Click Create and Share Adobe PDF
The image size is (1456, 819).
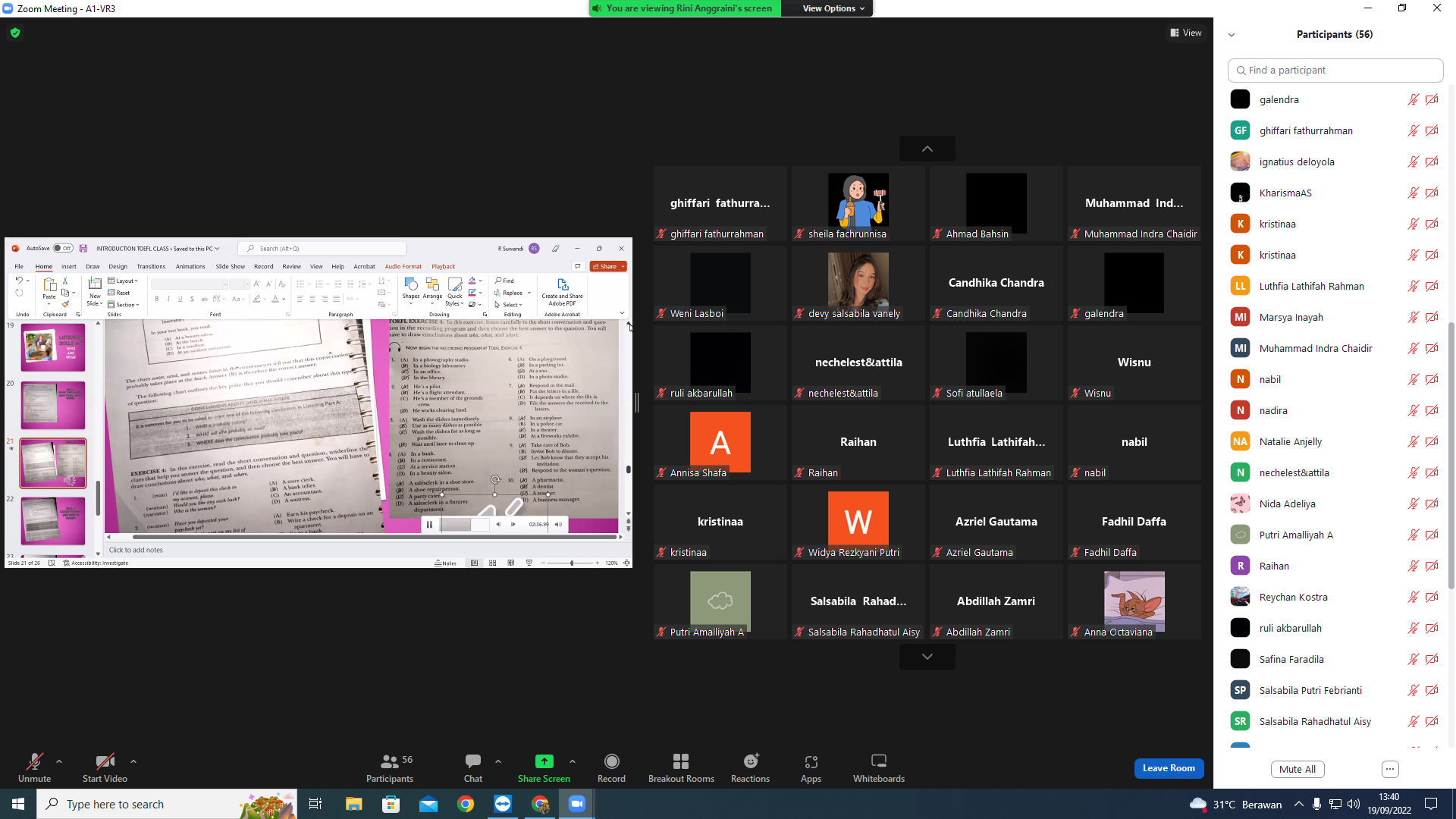coord(563,292)
